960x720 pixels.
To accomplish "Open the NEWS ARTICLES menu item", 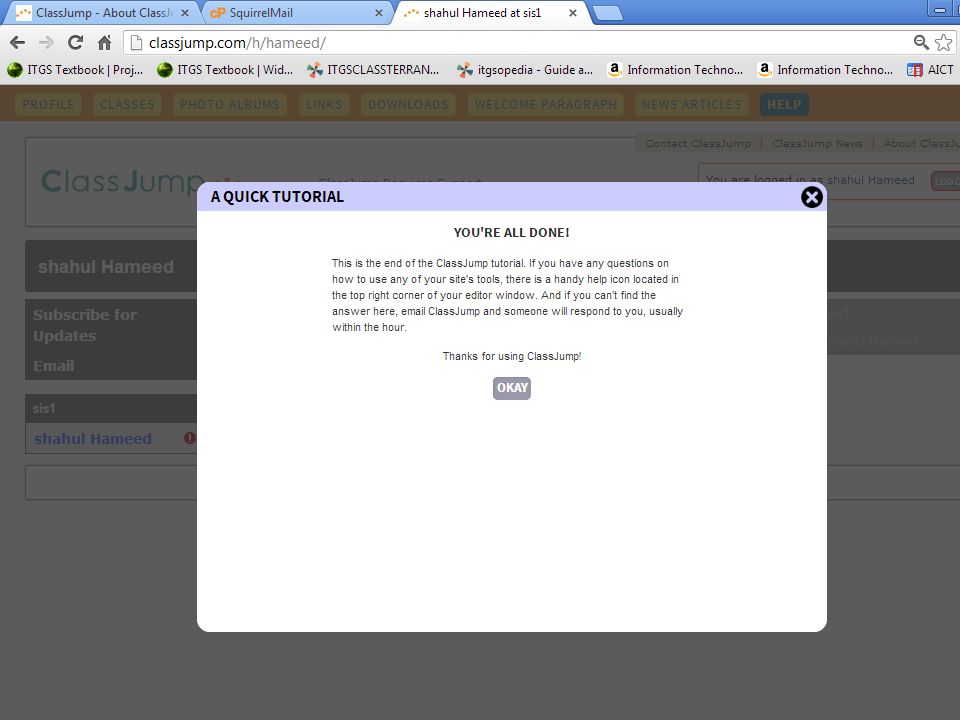I will 691,105.
